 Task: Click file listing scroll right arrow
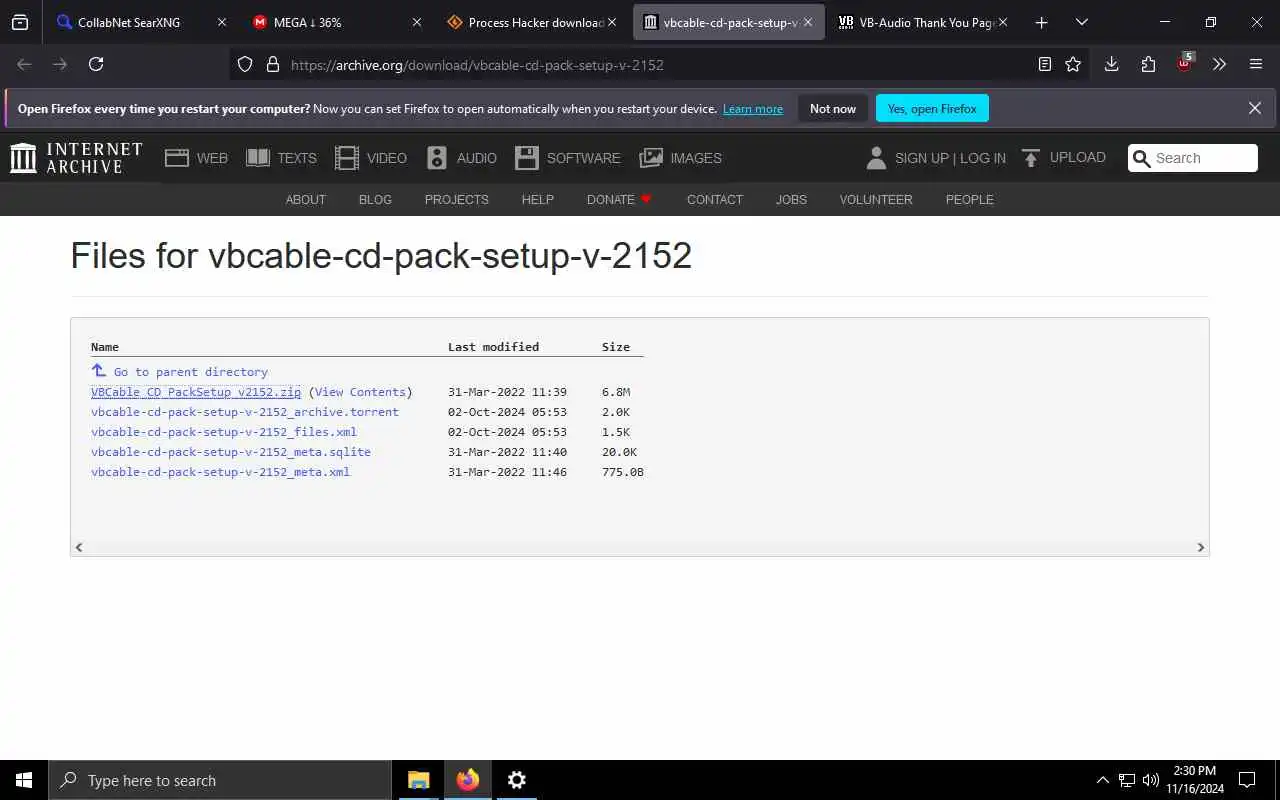[1201, 547]
